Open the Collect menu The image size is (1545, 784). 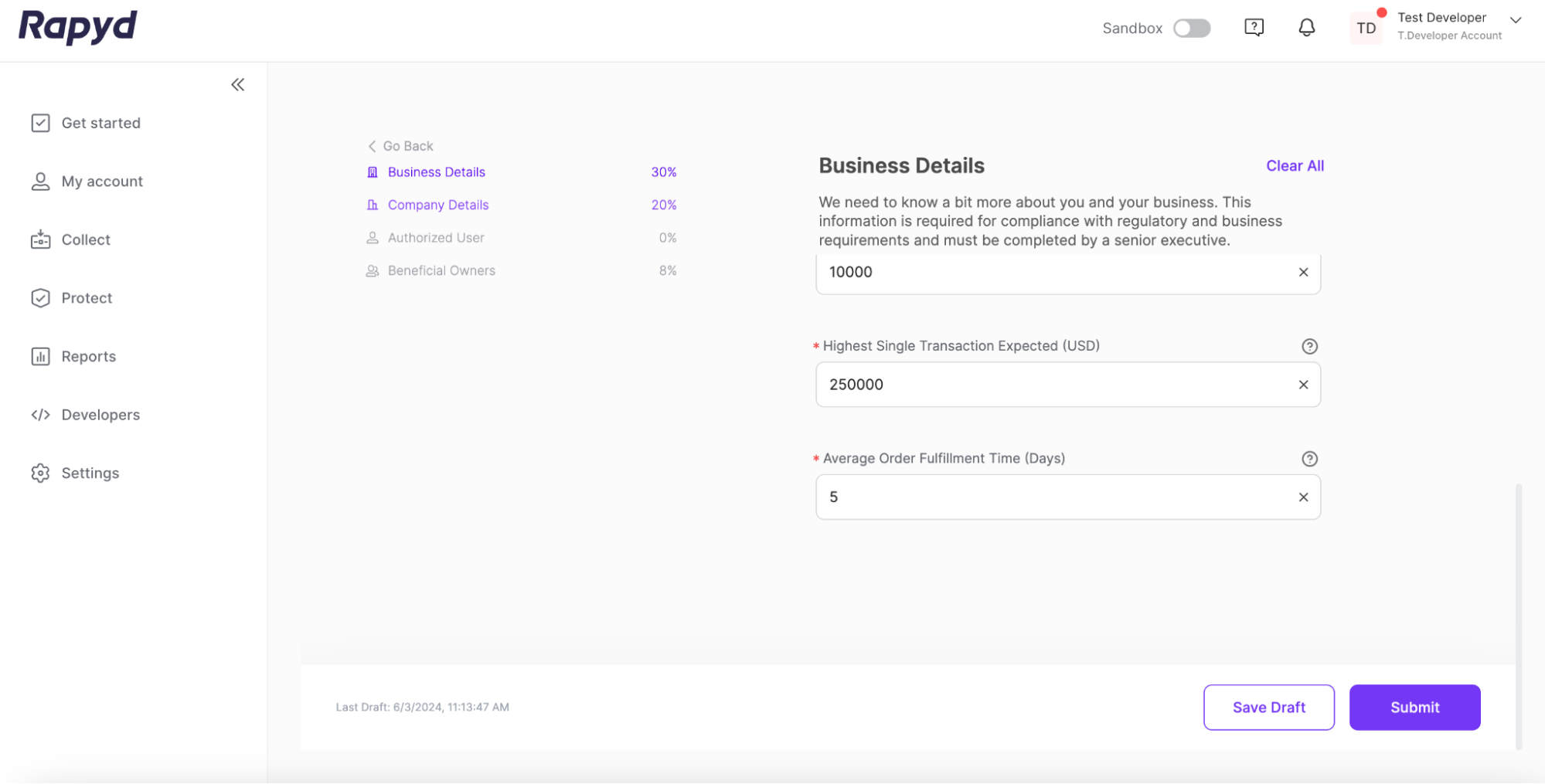(86, 240)
